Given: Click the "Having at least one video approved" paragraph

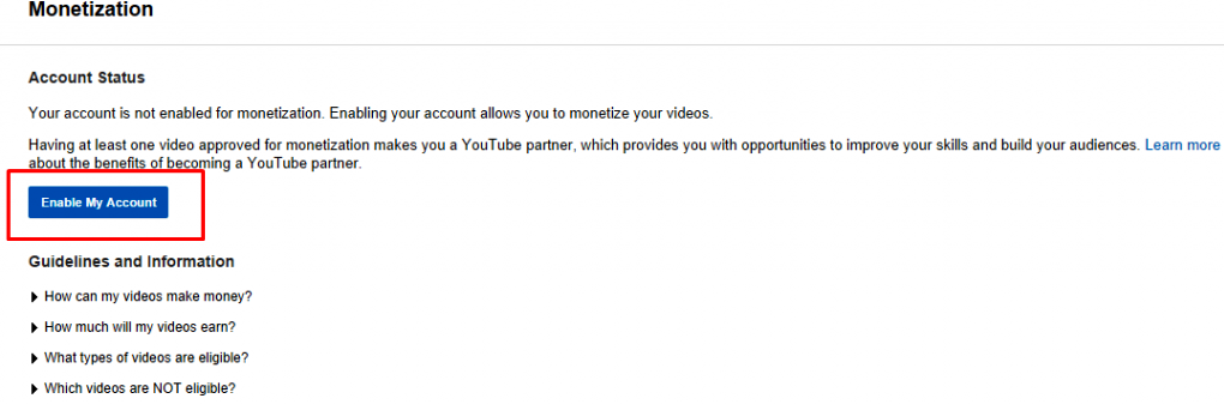Looking at the screenshot, I should coord(624,154).
